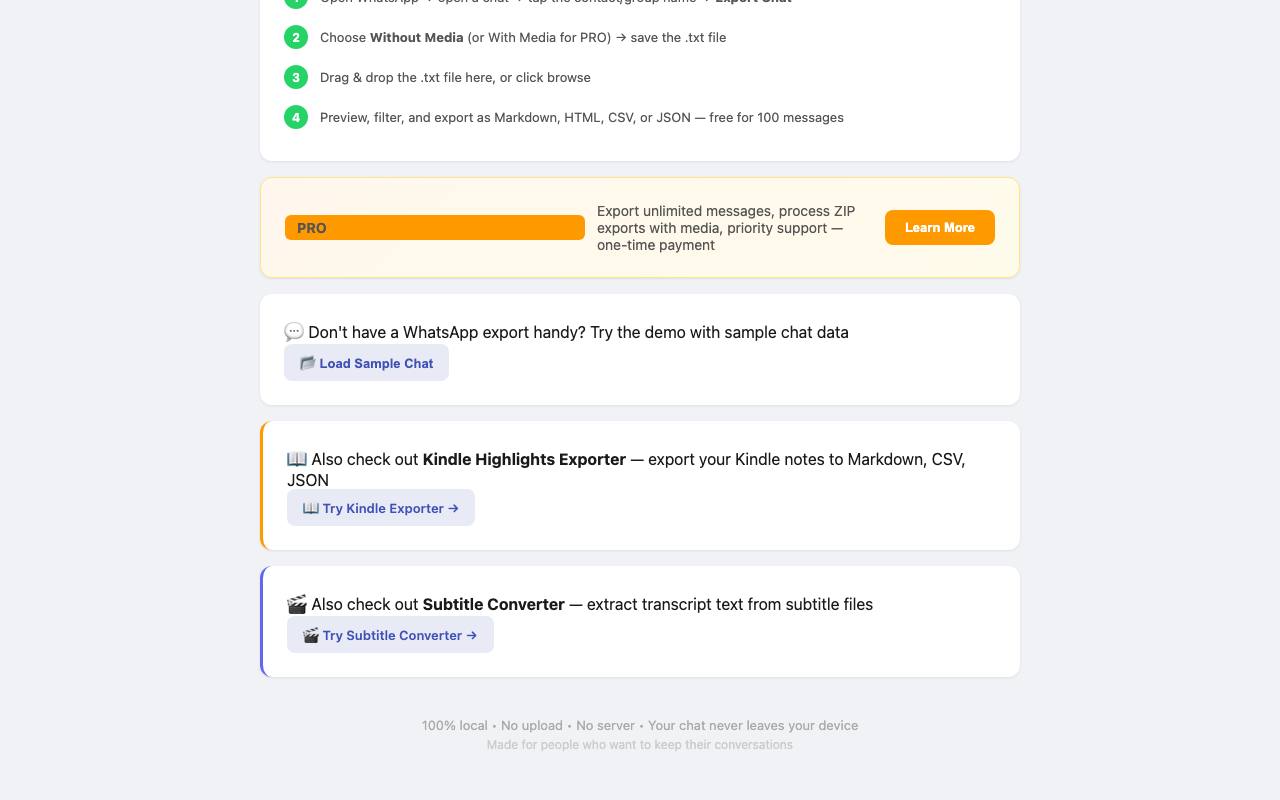Click the PRO description about unlimited messages
Image resolution: width=1280 pixels, height=800 pixels.
[729, 228]
